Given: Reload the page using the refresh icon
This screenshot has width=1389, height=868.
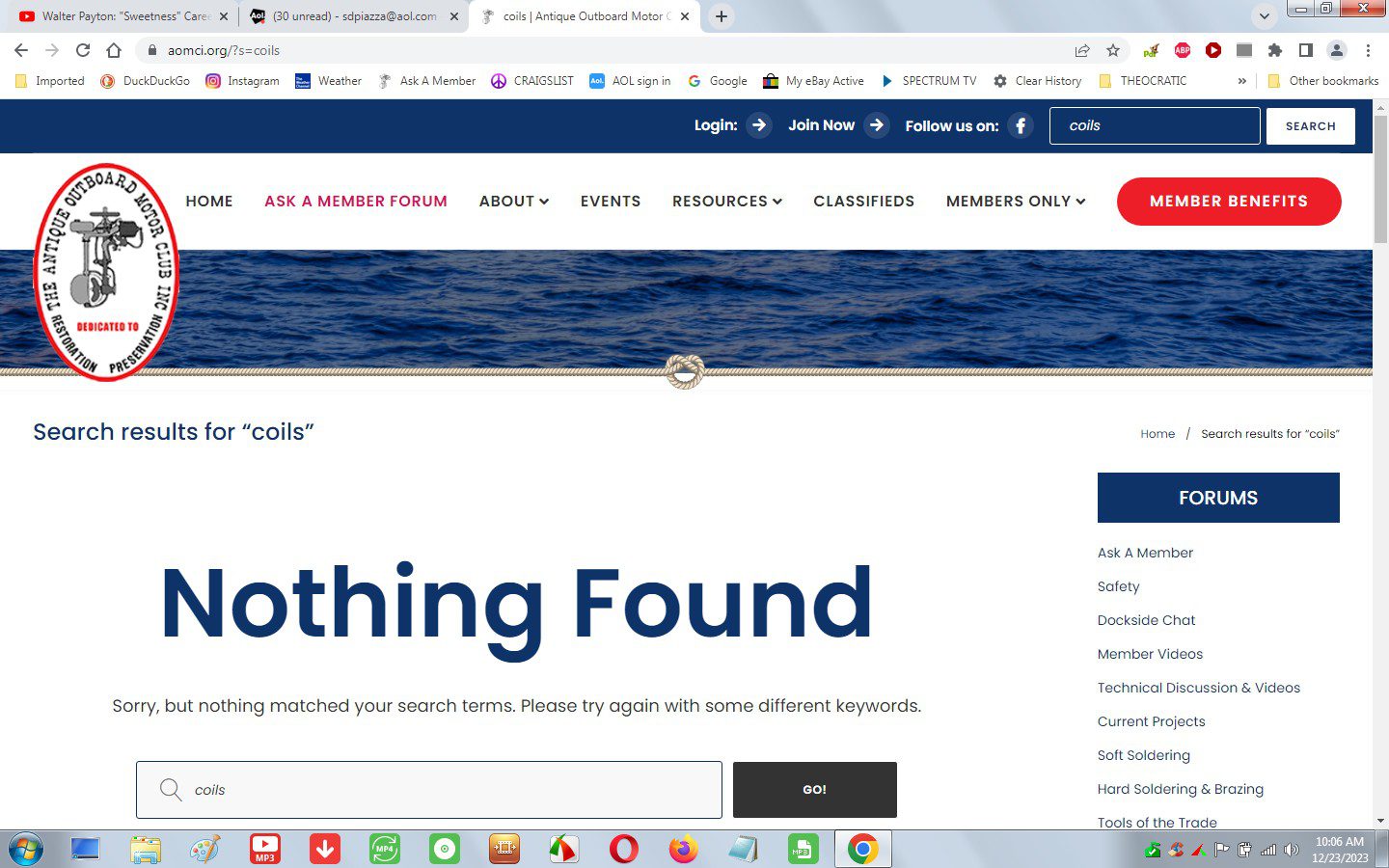Looking at the screenshot, I should pos(83,50).
